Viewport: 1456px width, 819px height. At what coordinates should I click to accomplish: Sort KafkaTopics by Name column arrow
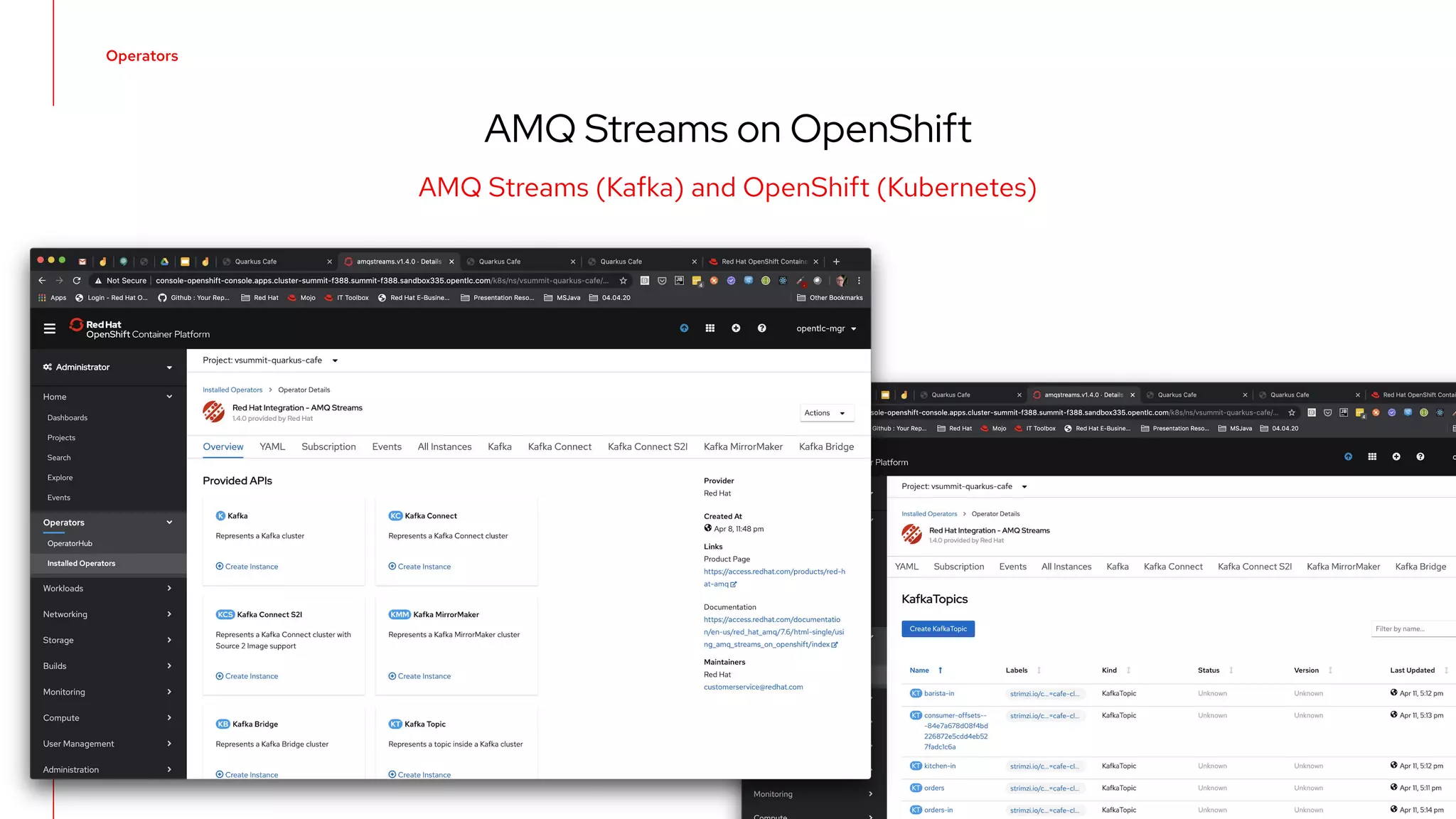coord(940,670)
